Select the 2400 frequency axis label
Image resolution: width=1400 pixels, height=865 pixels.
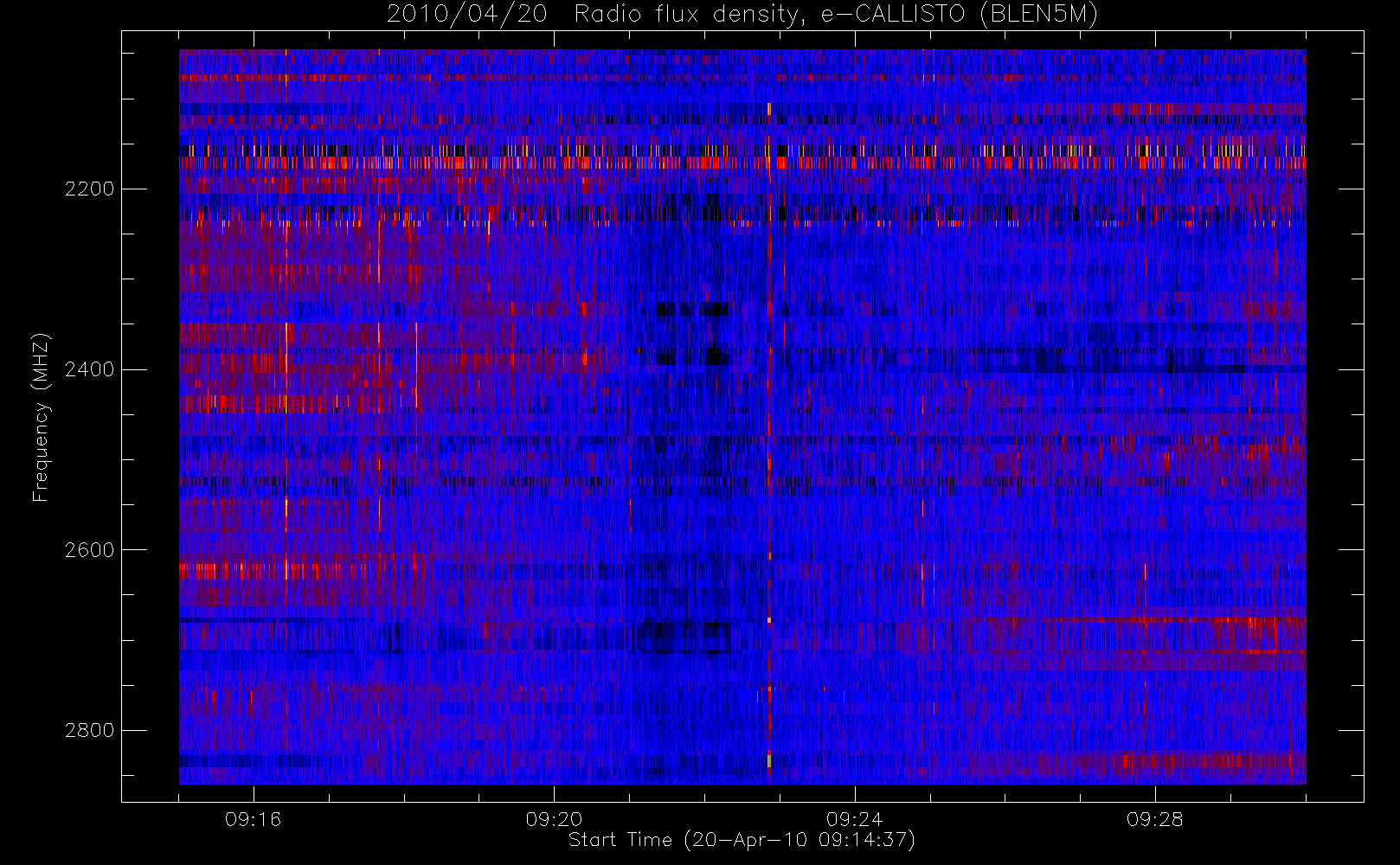pos(89,369)
